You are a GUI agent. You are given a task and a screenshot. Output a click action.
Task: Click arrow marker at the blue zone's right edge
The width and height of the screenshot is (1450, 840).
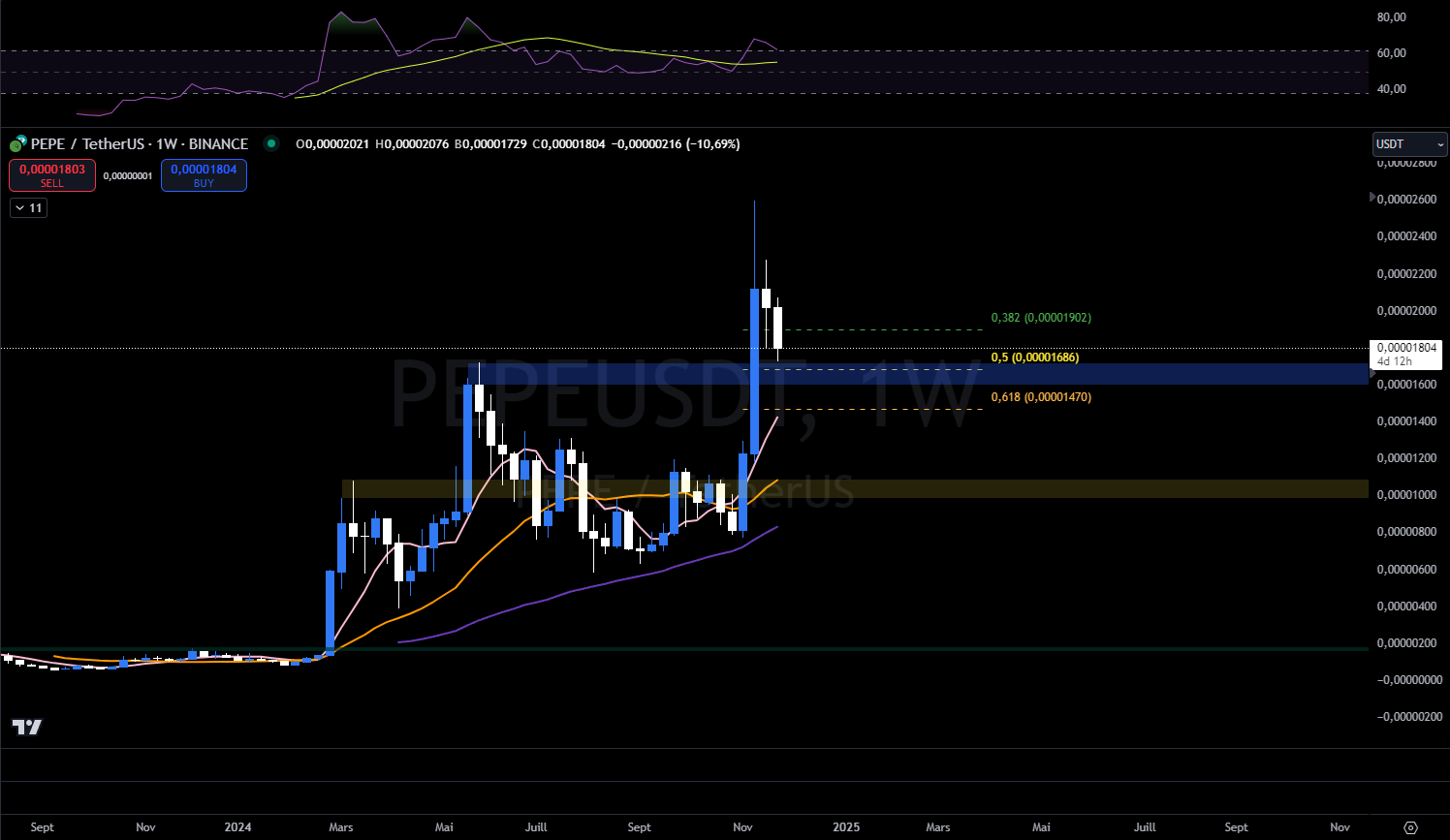tap(1371, 372)
